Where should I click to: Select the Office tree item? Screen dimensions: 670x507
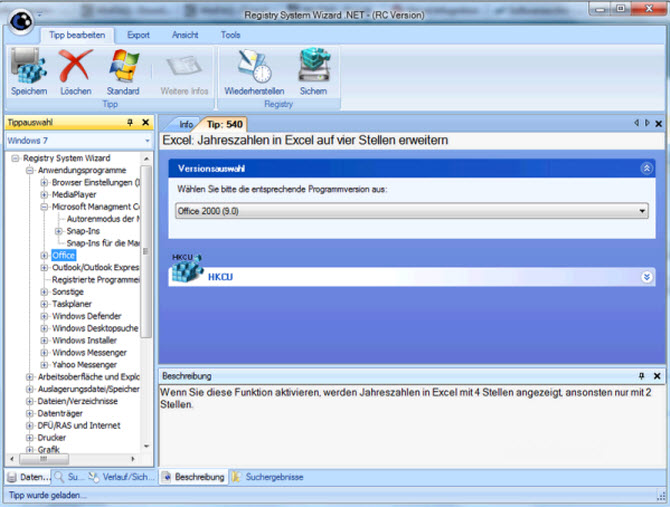[x=63, y=255]
